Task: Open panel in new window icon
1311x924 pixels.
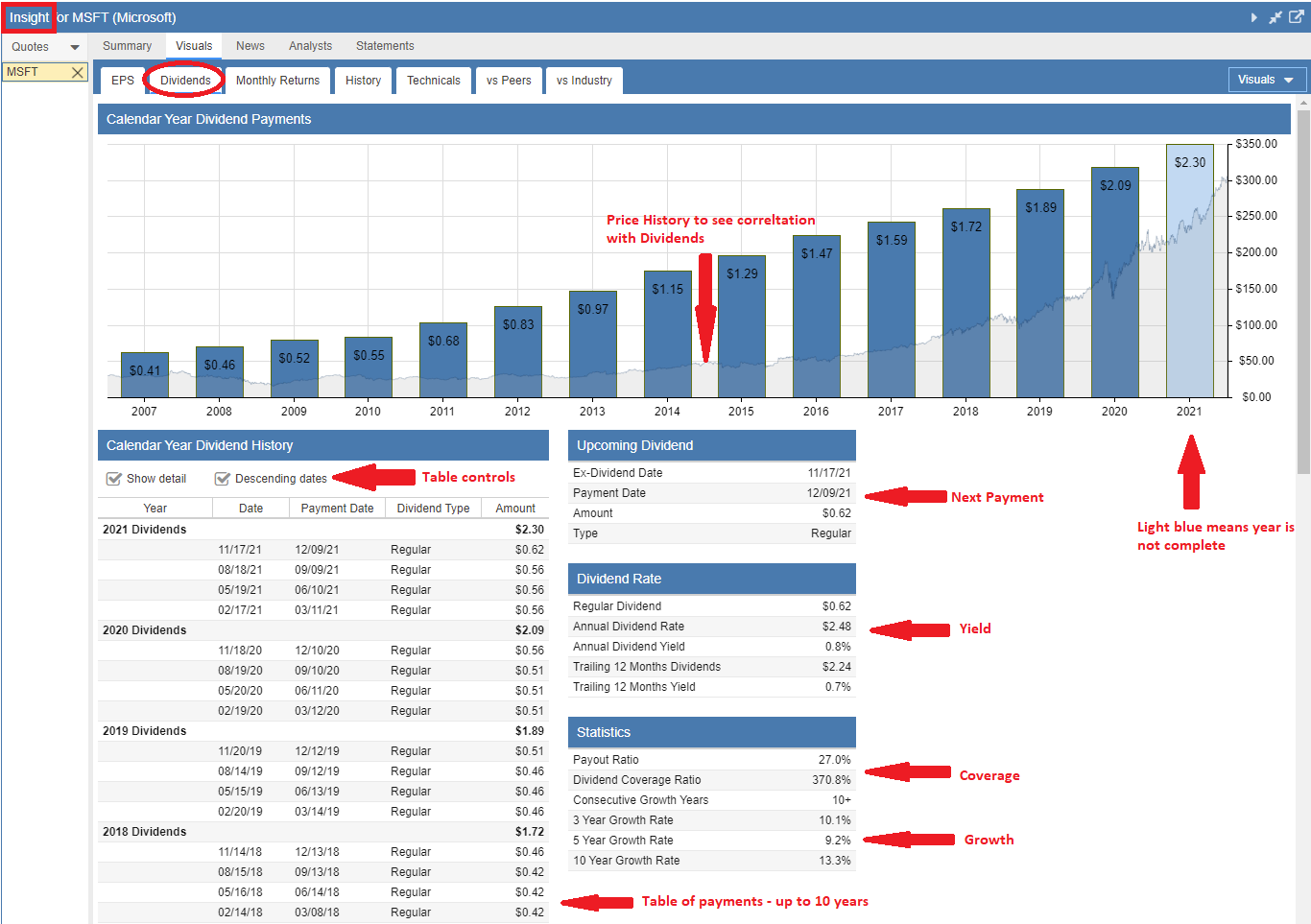Action: (1296, 16)
